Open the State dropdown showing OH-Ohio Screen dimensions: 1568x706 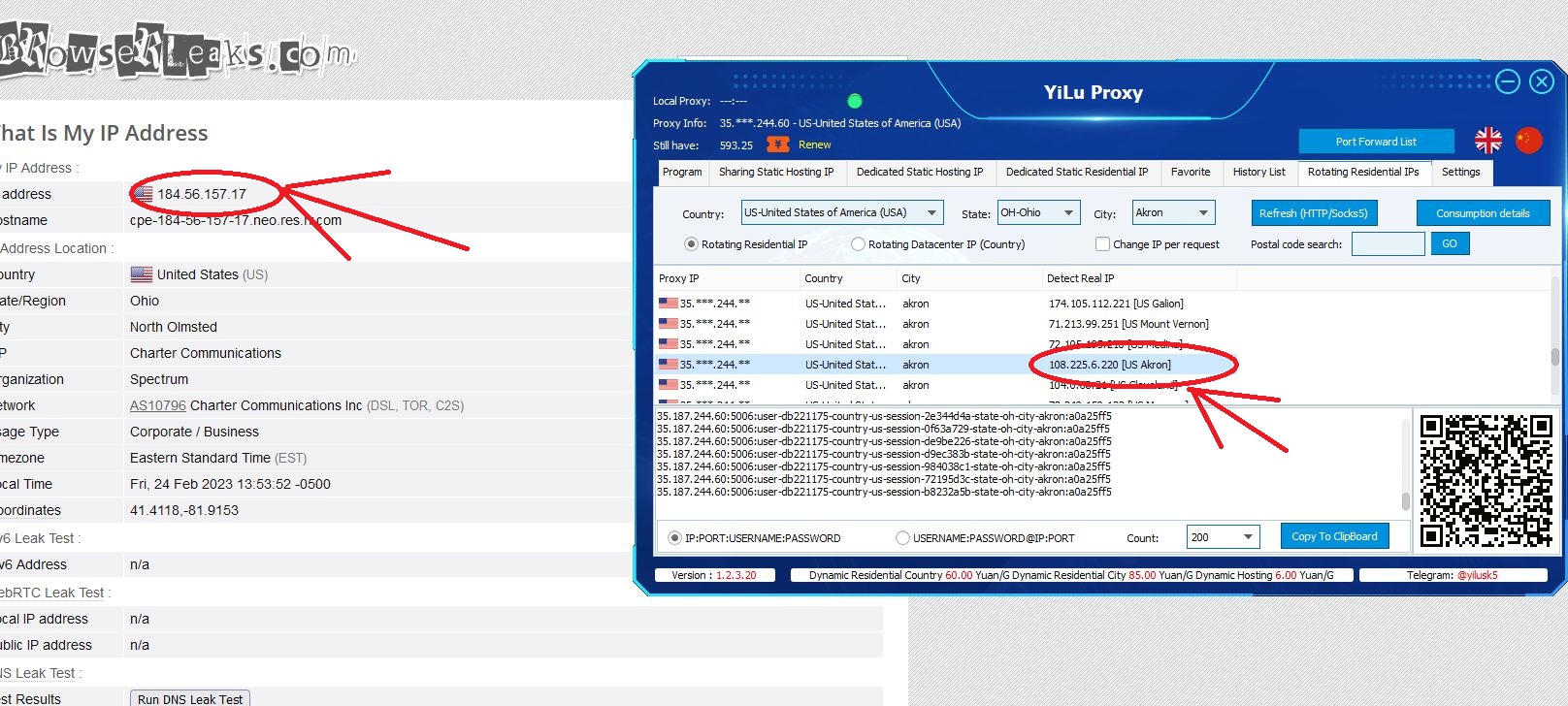tap(1039, 213)
